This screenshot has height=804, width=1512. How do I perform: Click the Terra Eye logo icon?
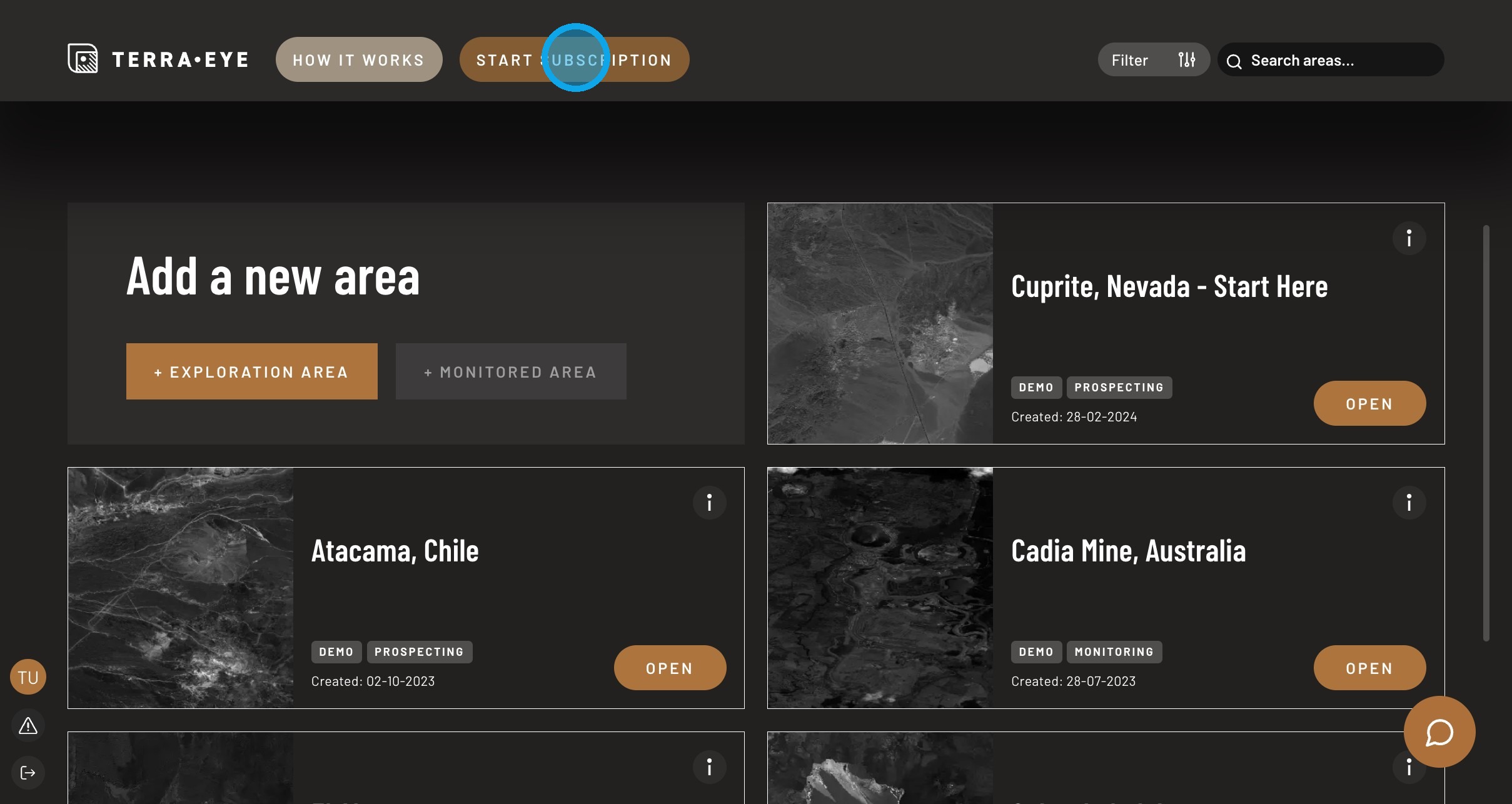point(83,59)
